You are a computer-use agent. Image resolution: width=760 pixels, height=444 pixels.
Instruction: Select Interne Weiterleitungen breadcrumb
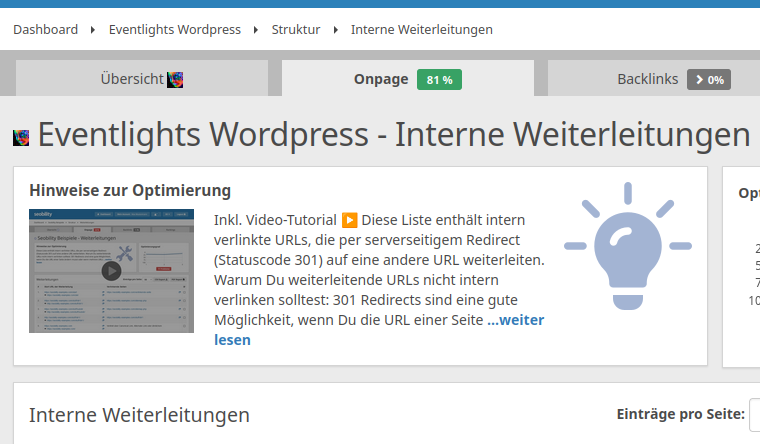(422, 30)
